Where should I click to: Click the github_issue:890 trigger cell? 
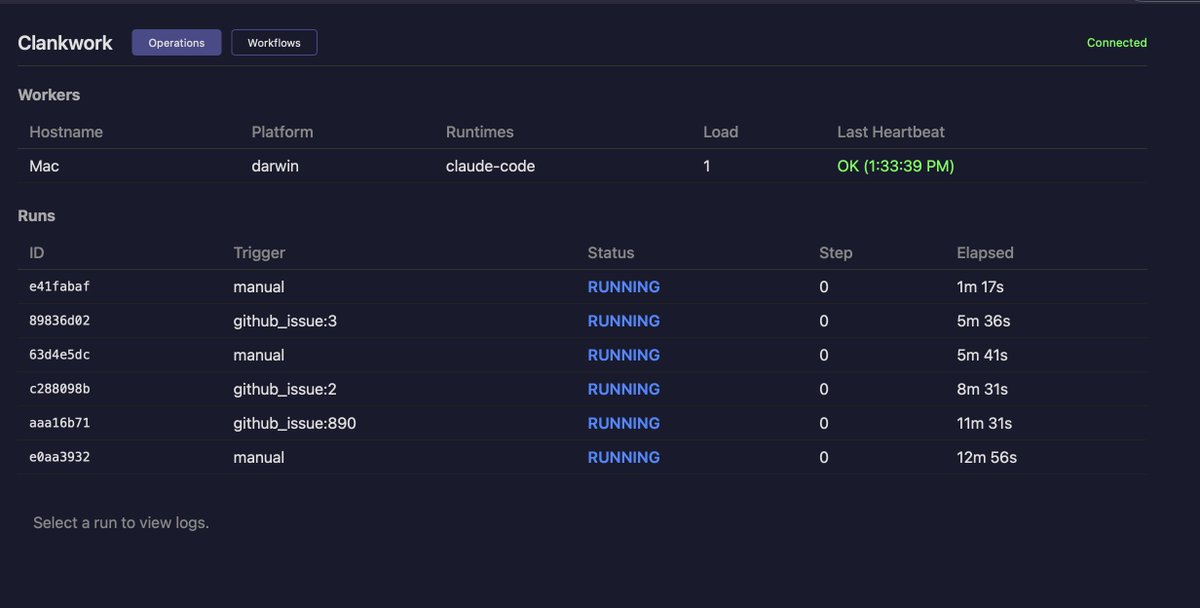295,423
